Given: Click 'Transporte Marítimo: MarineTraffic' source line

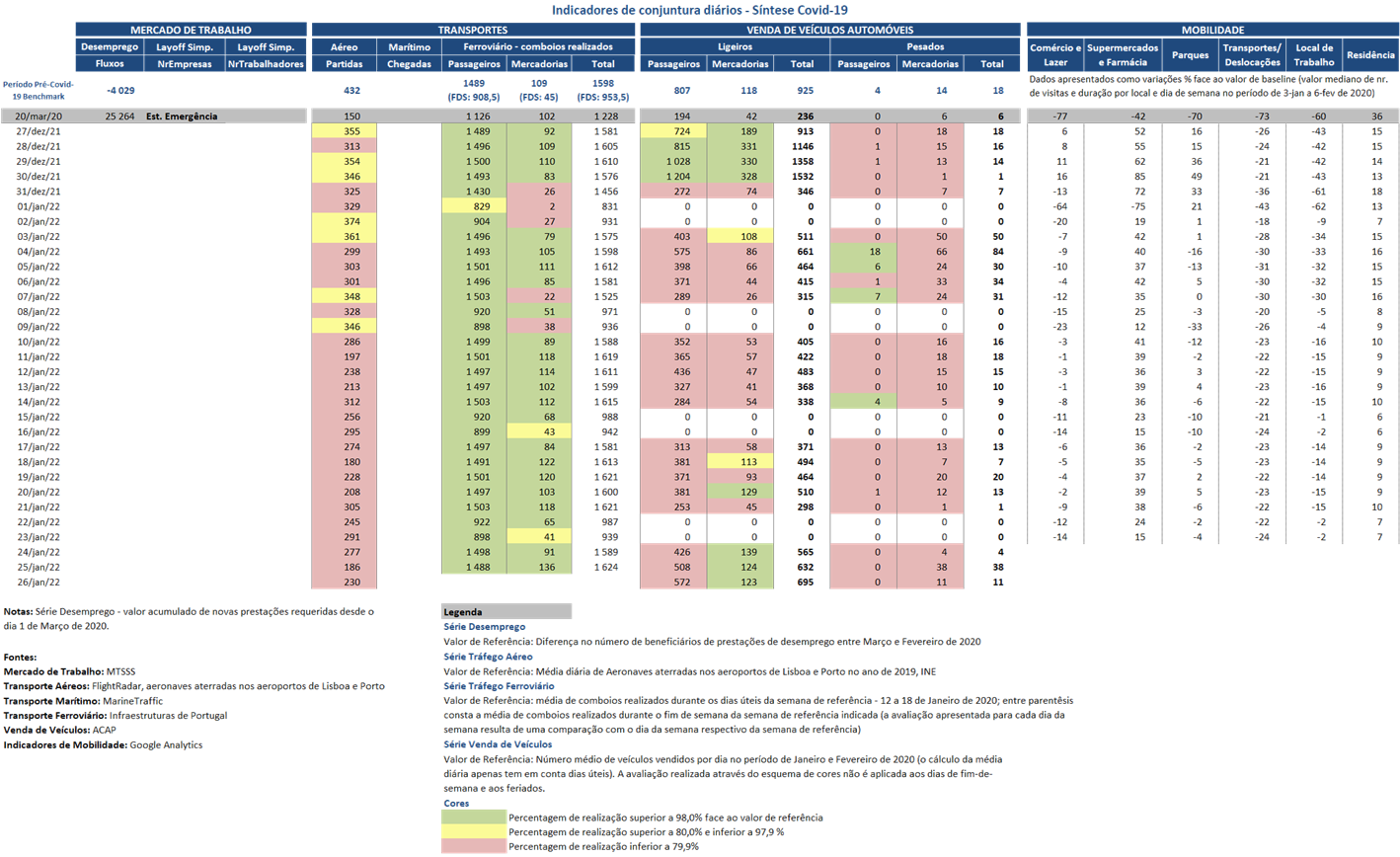Looking at the screenshot, I should (x=83, y=701).
